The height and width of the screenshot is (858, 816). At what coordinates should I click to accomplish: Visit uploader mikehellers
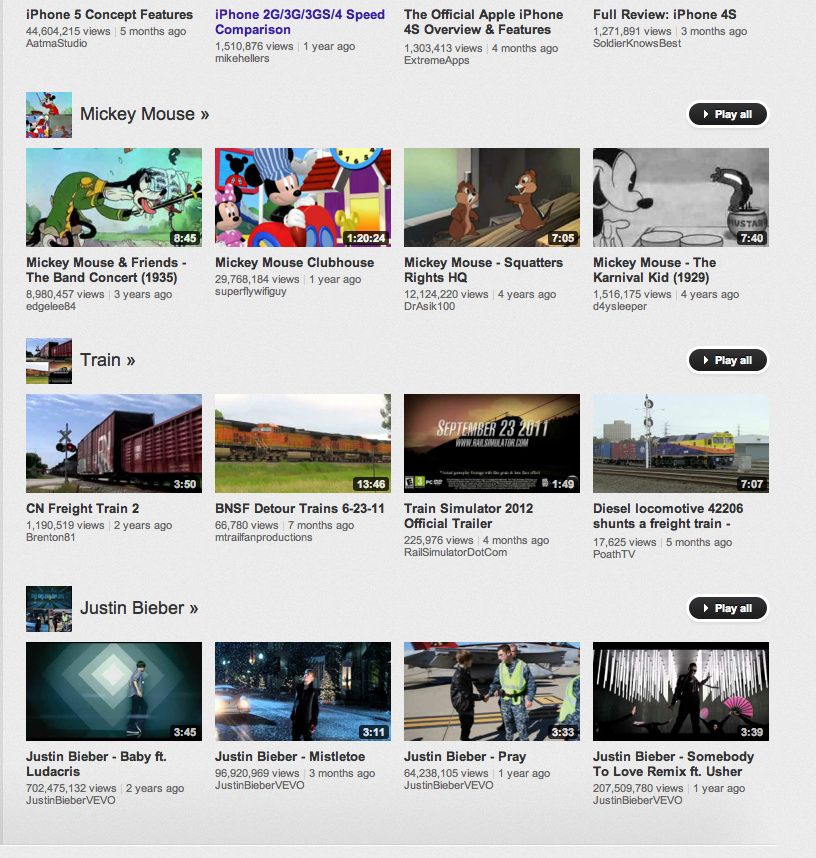tap(242, 58)
